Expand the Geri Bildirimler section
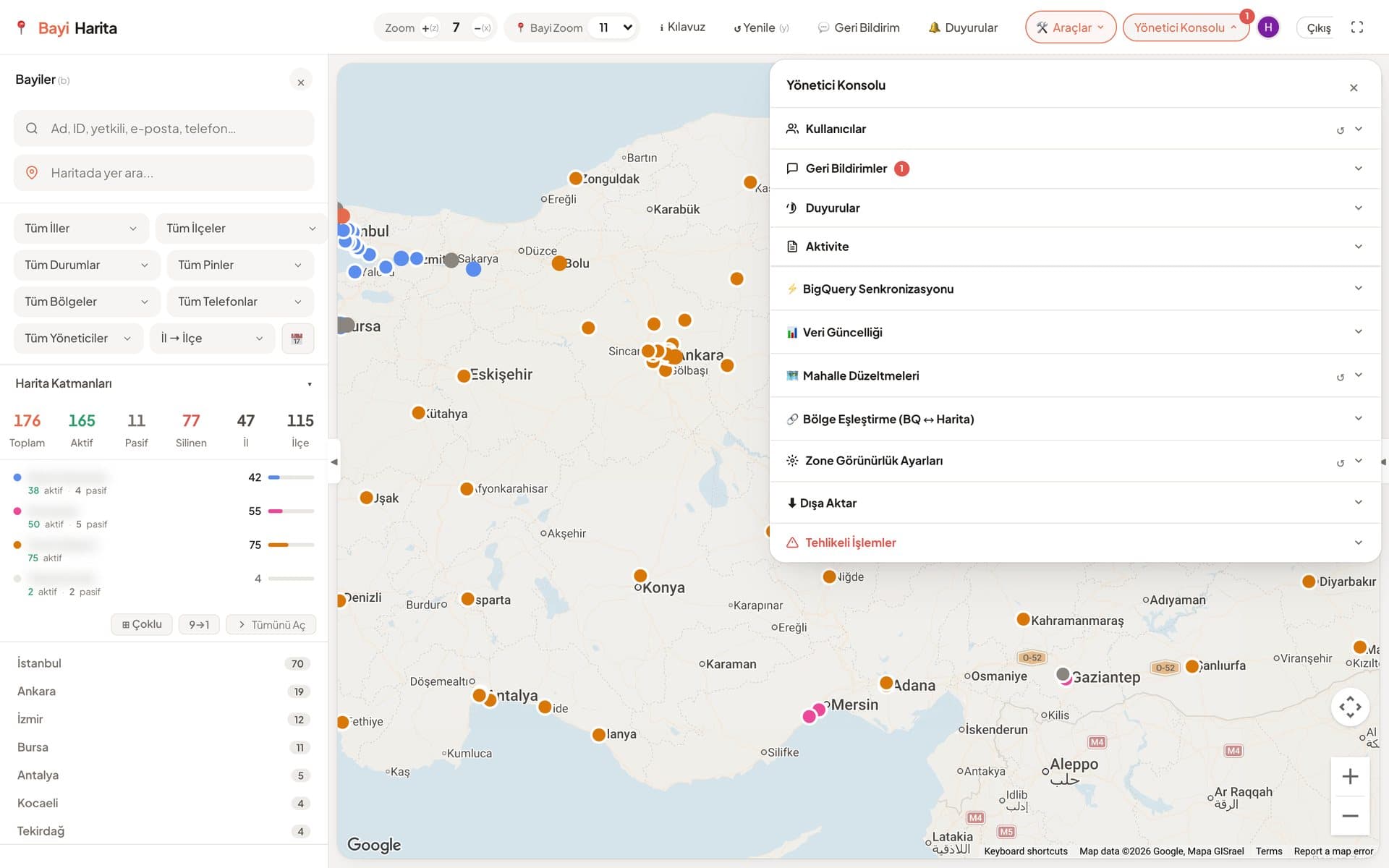 coord(1075,169)
